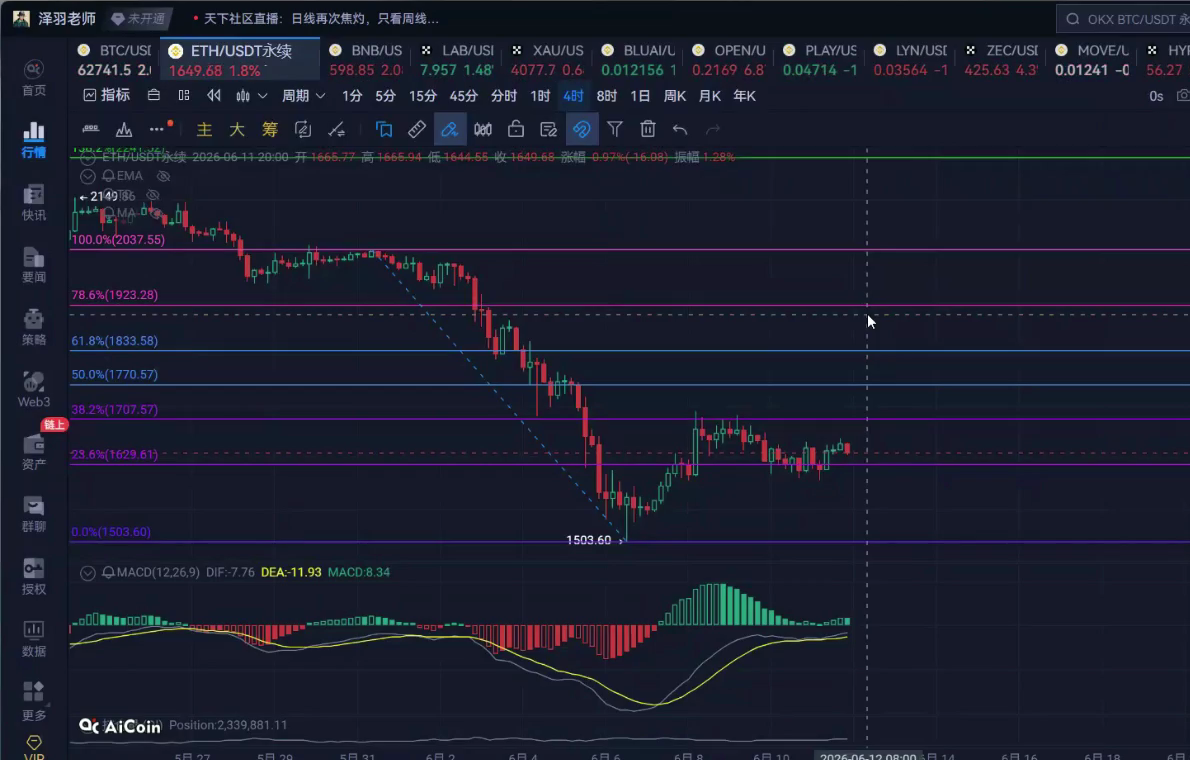Click the candlestick compare tool icon
Viewport: 1190px width, 760px height.
(483, 129)
